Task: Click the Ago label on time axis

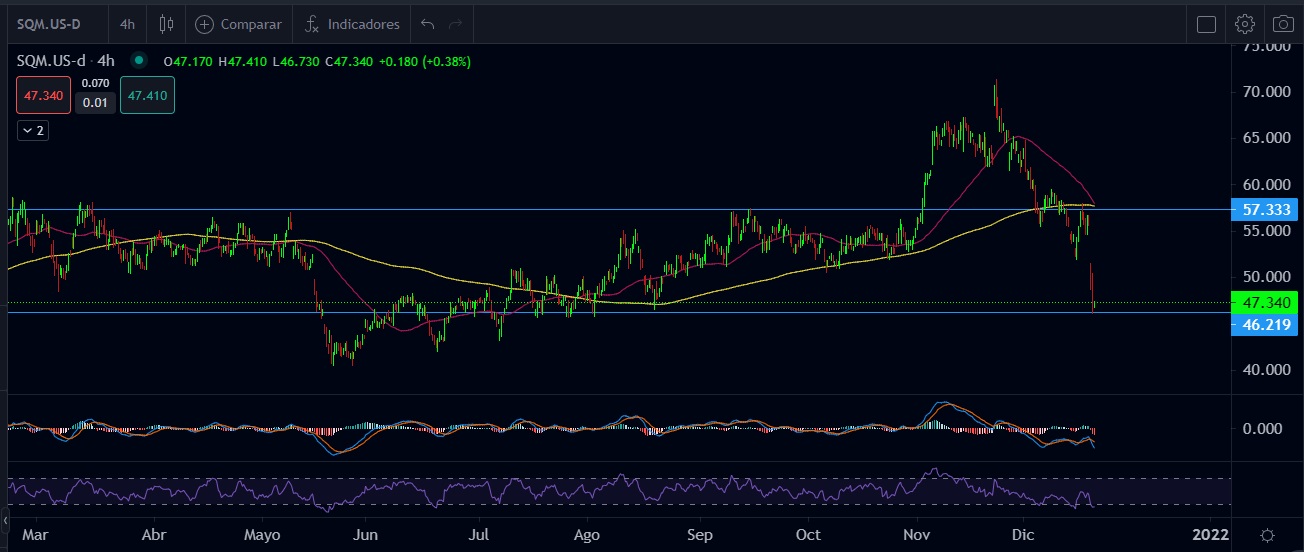Action: pyautogui.click(x=587, y=535)
